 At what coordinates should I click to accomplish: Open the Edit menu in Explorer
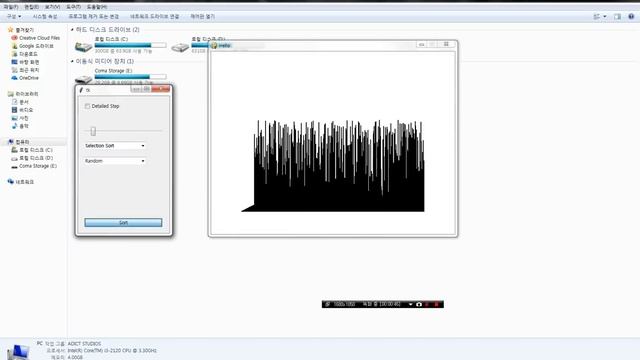31,7
